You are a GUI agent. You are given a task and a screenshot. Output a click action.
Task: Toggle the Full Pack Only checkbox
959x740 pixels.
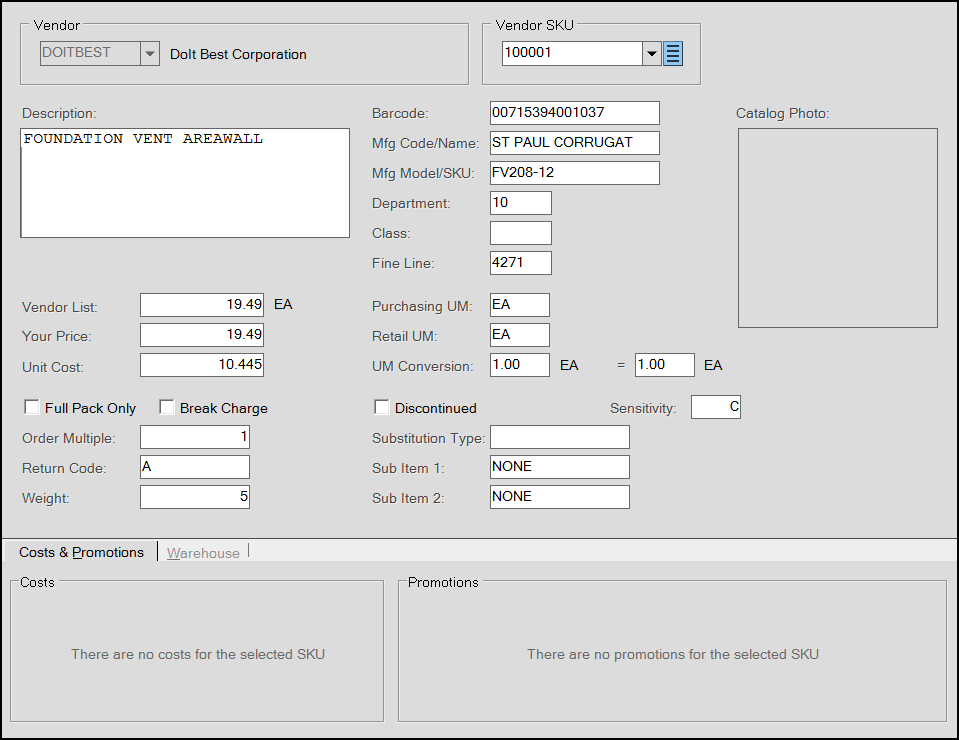[x=32, y=407]
